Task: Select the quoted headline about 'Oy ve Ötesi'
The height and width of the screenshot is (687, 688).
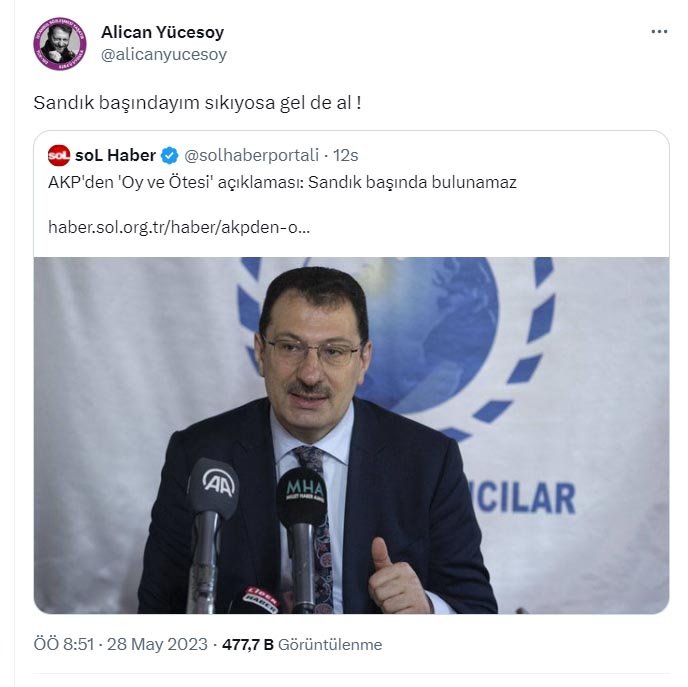Action: [x=282, y=182]
